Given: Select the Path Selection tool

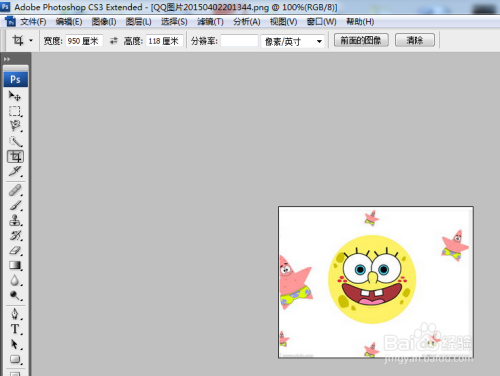Looking at the screenshot, I should coord(15,344).
